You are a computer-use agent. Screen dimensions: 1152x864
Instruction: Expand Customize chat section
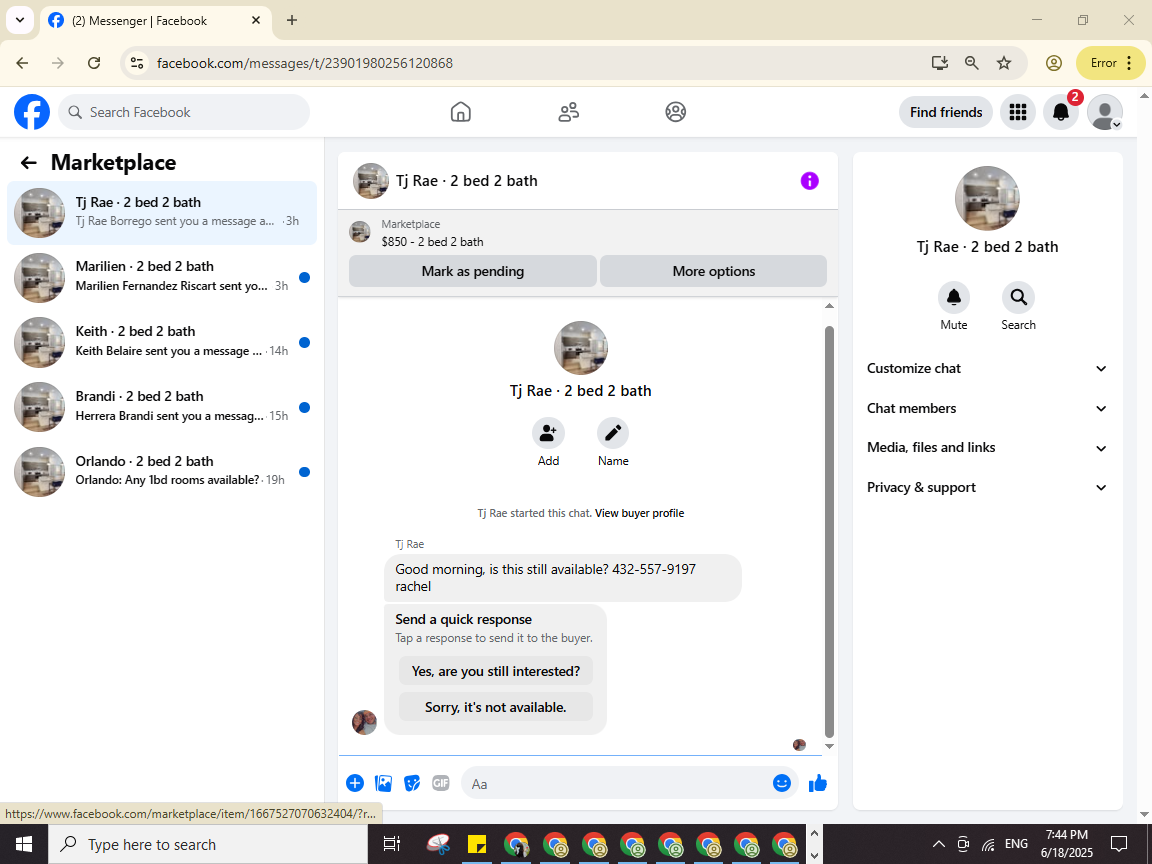coord(987,369)
